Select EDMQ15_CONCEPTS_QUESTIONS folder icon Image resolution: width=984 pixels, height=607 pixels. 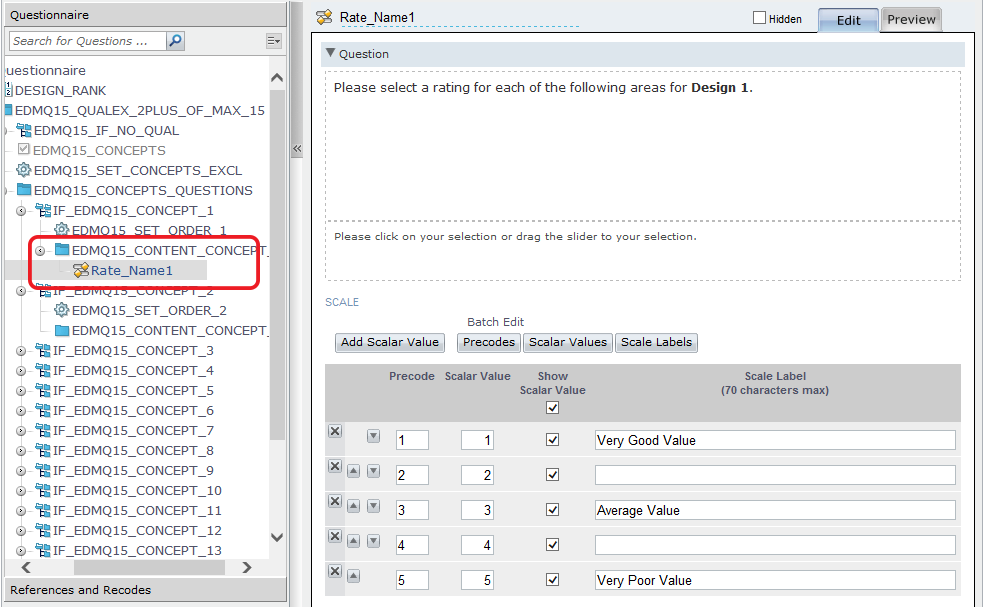pos(24,190)
